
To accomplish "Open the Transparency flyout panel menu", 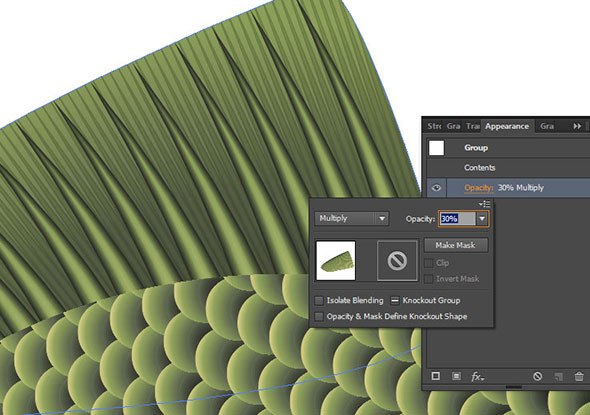I will (x=485, y=204).
